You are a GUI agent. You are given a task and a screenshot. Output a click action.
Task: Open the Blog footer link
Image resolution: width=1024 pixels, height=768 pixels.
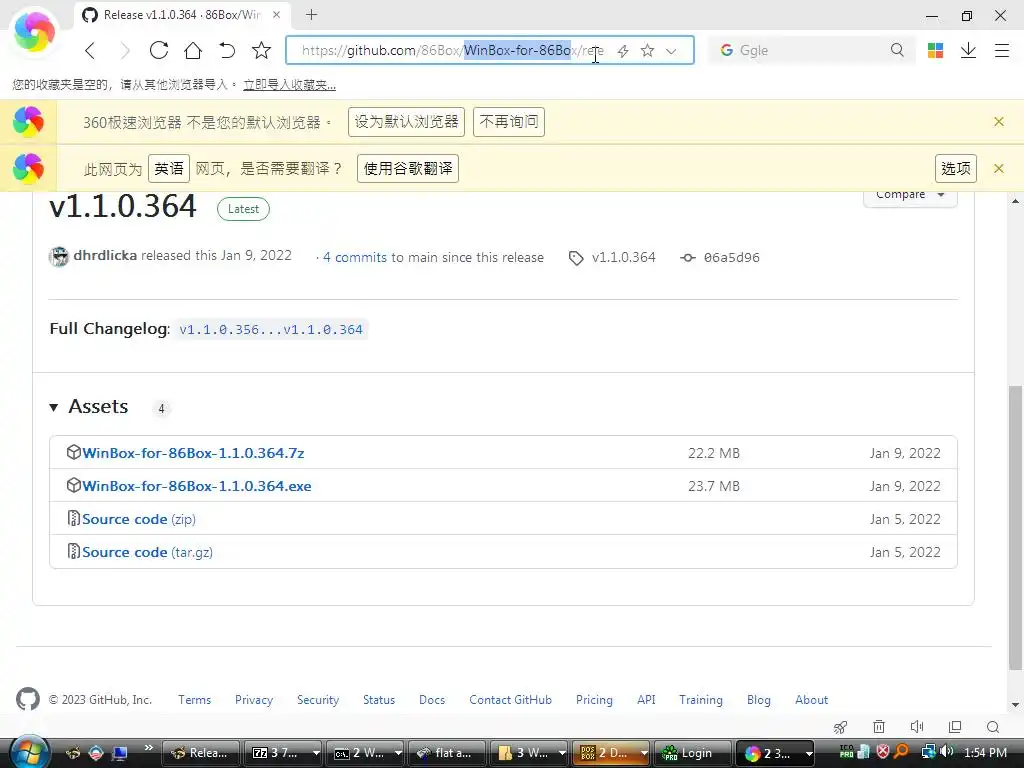click(758, 699)
